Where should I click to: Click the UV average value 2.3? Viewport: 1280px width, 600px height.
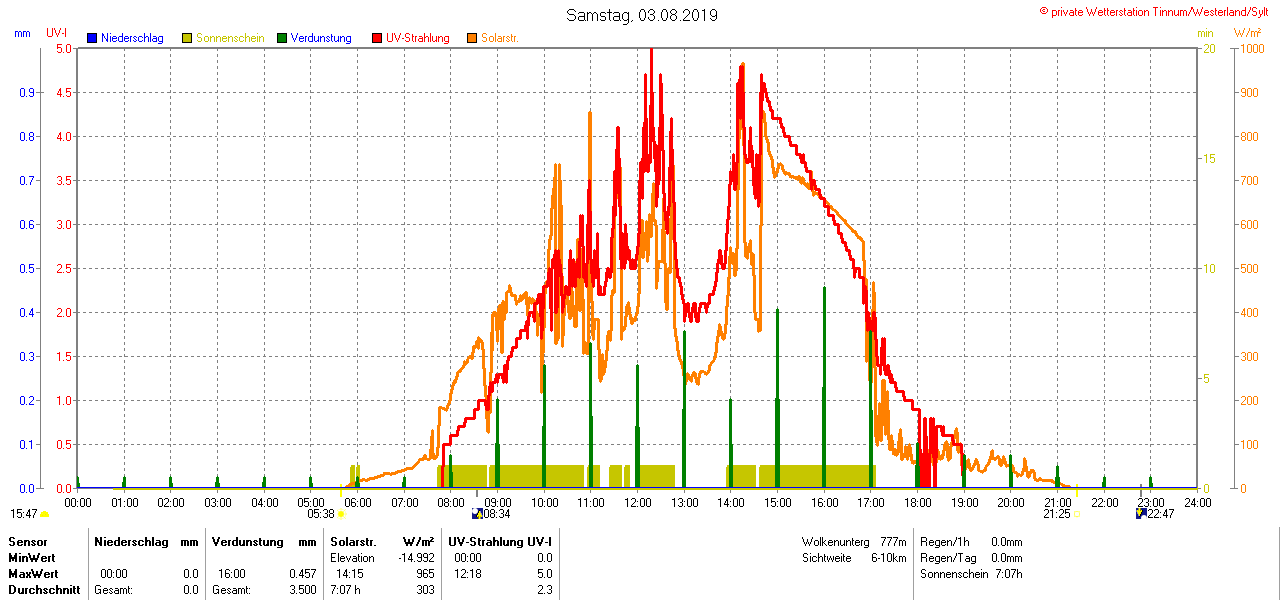pos(544,590)
